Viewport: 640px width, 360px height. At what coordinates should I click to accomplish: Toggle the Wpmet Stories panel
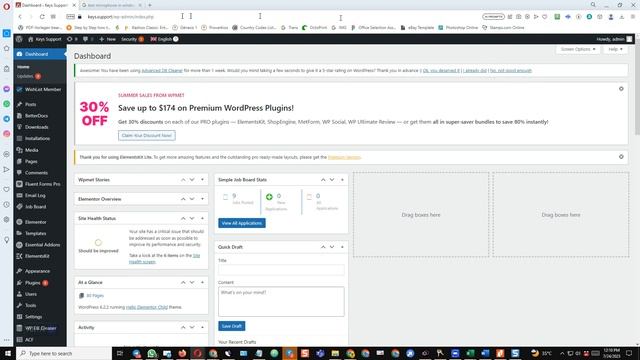point(202,180)
